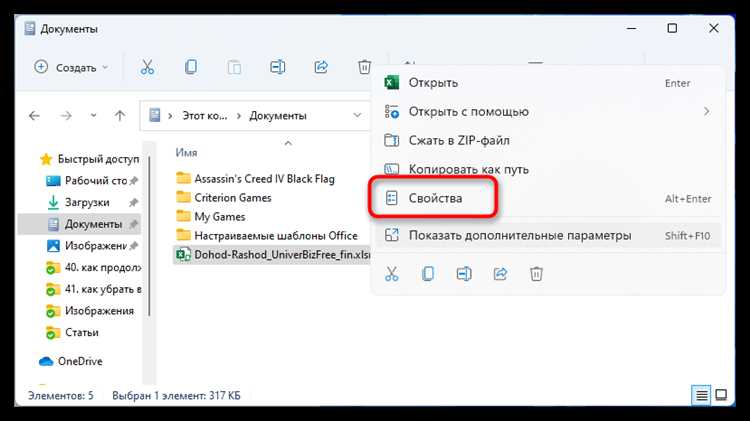Viewport: 750px width, 421px height.
Task: Select Документы in sidebar
Action: click(80, 224)
